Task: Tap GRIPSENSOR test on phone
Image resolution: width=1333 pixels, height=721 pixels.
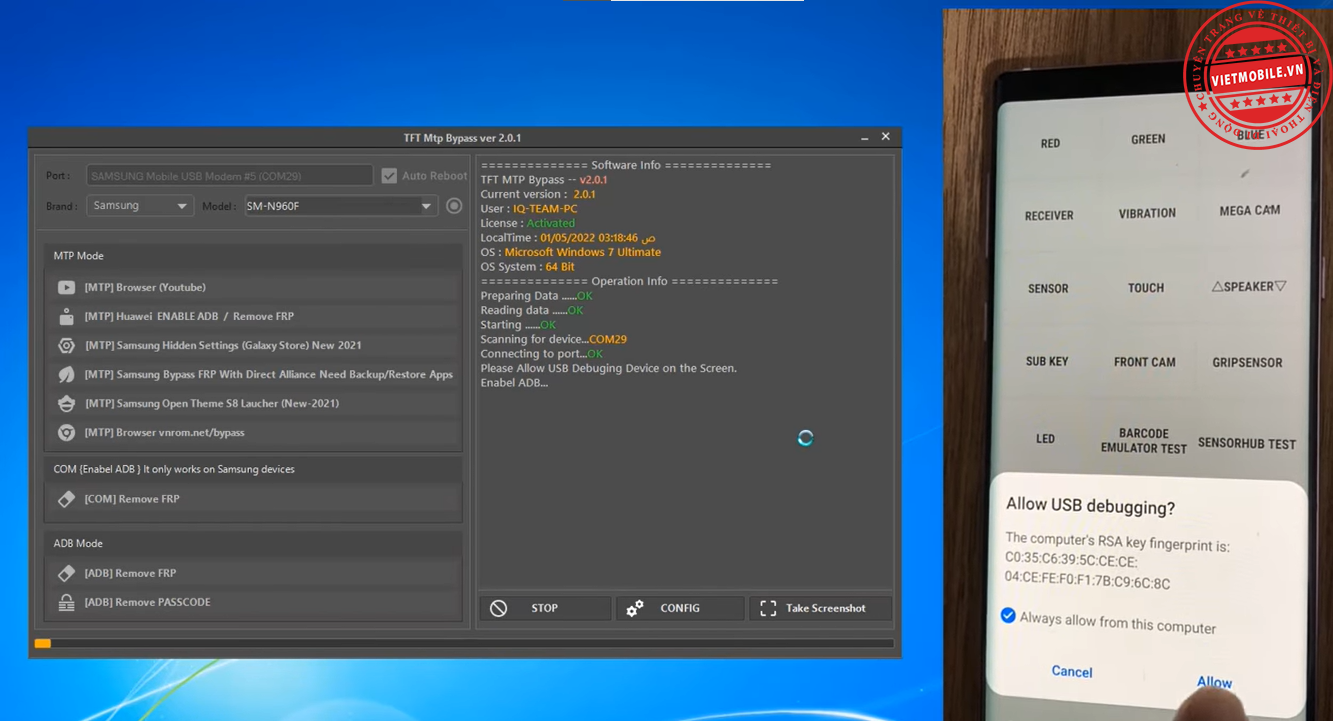Action: pyautogui.click(x=1247, y=363)
